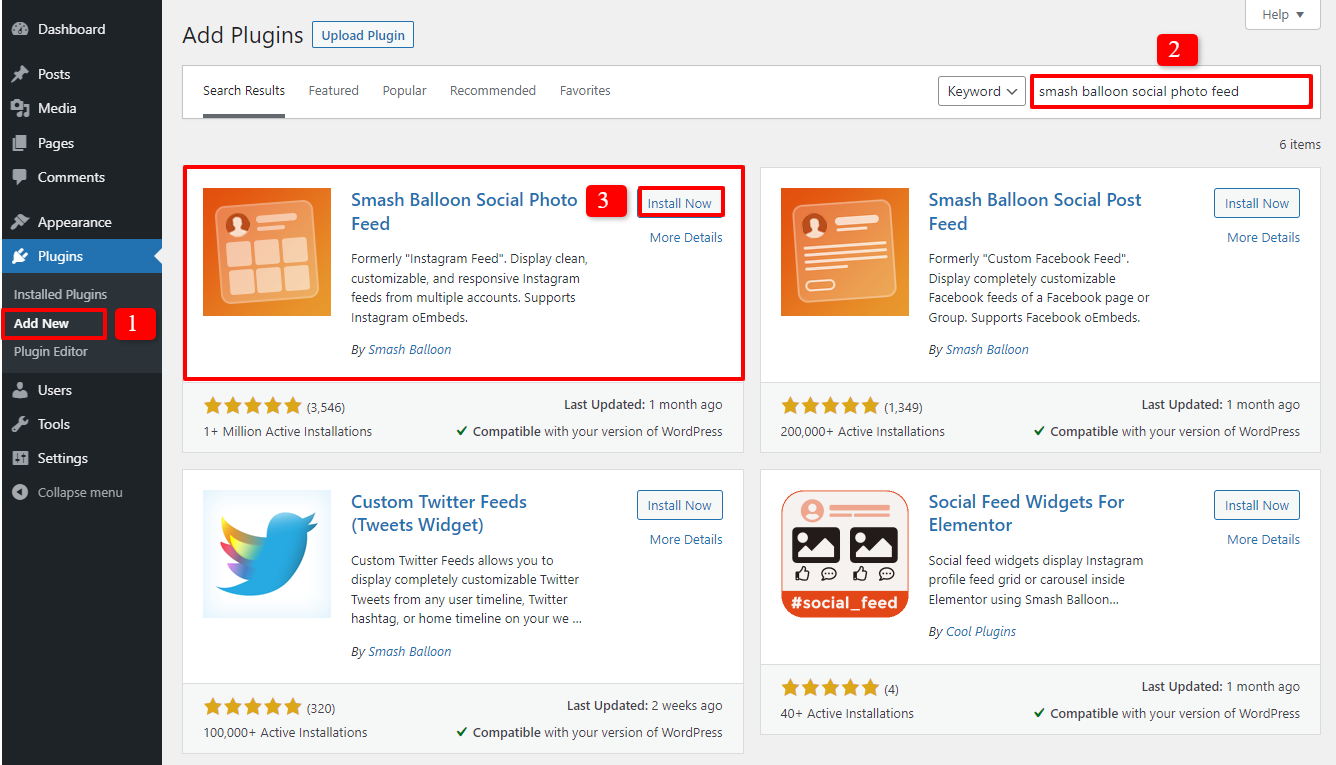The width and height of the screenshot is (1336, 765).
Task: Switch to the Popular tab
Action: point(404,91)
